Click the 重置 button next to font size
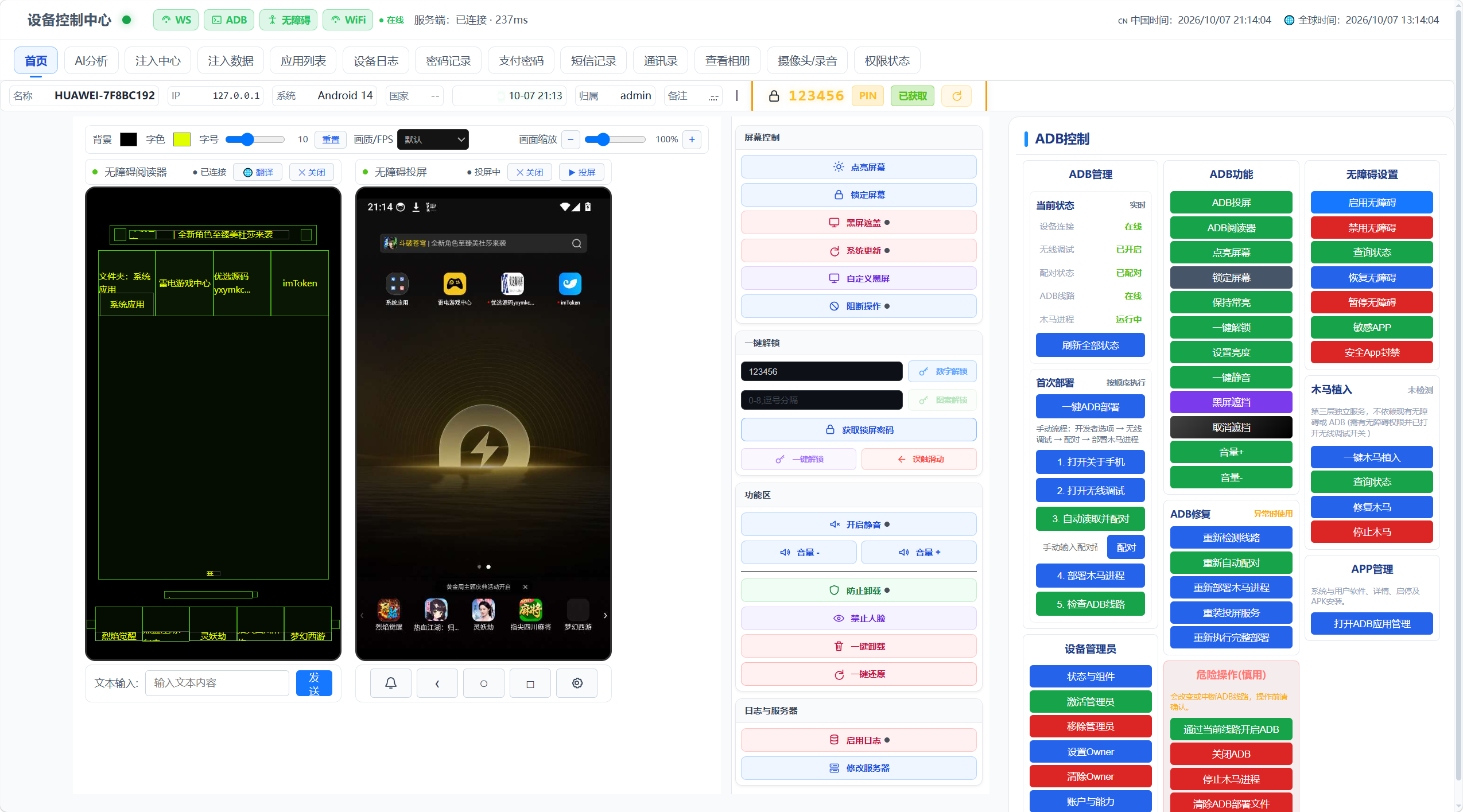 [331, 139]
